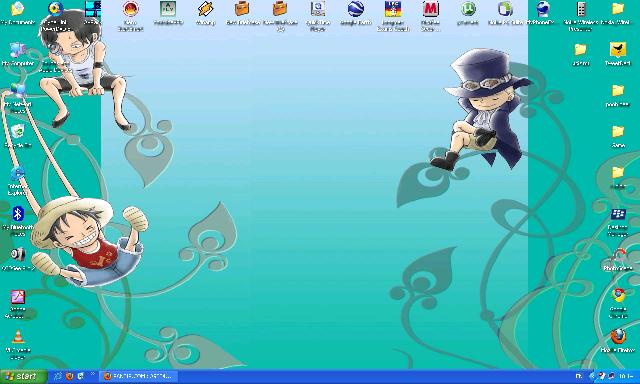Show hidden system tray icons
The height and width of the screenshot is (384, 640).
(592, 376)
